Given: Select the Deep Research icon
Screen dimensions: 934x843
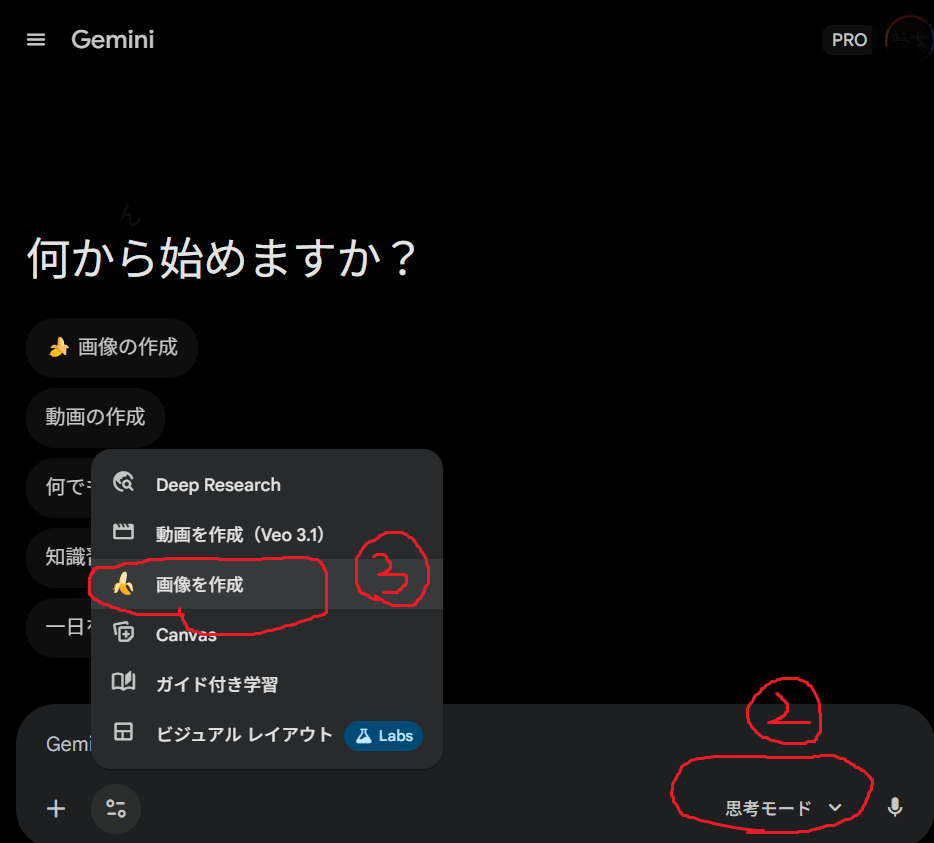Looking at the screenshot, I should [x=124, y=484].
